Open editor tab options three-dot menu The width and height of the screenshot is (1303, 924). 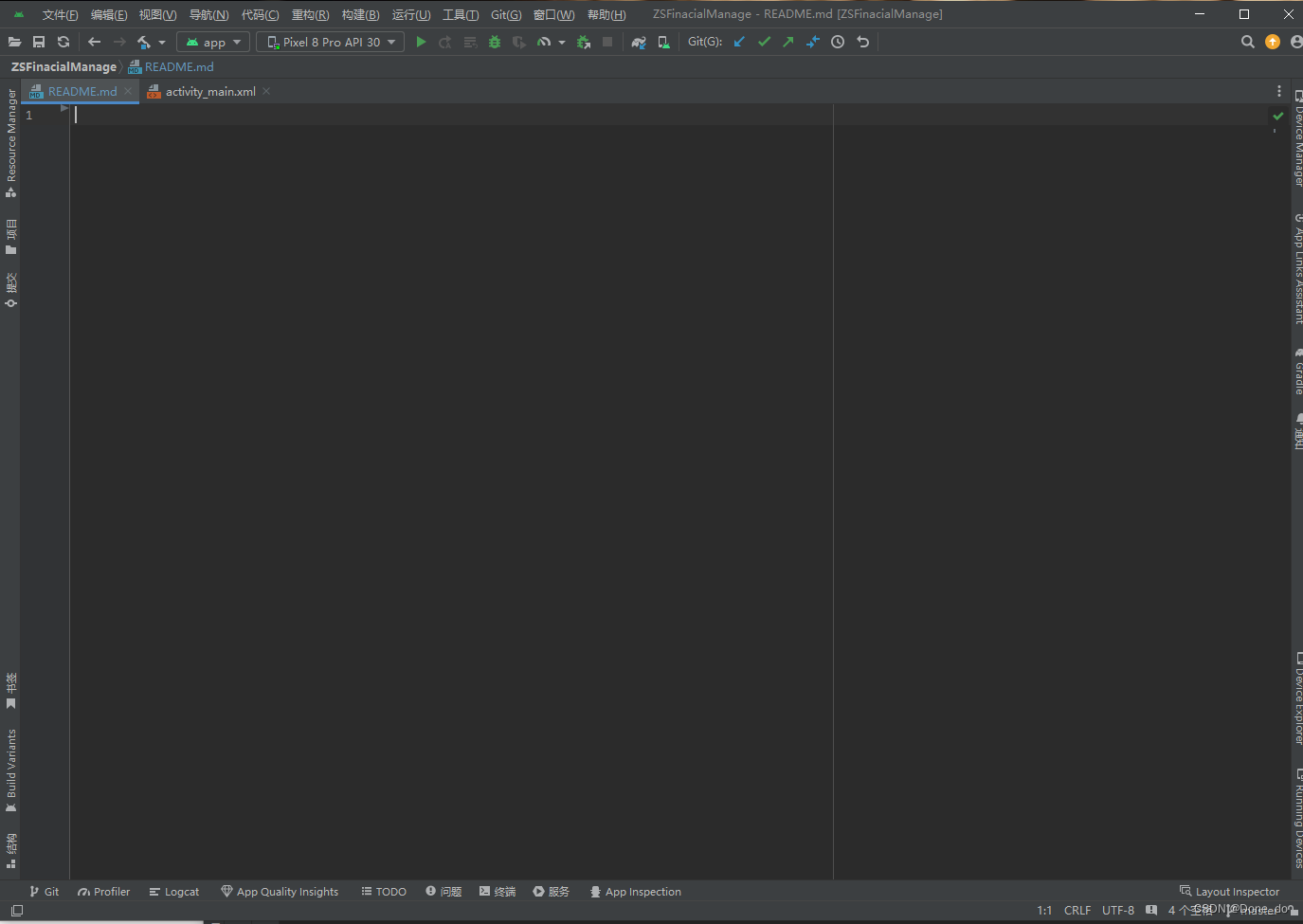point(1279,91)
